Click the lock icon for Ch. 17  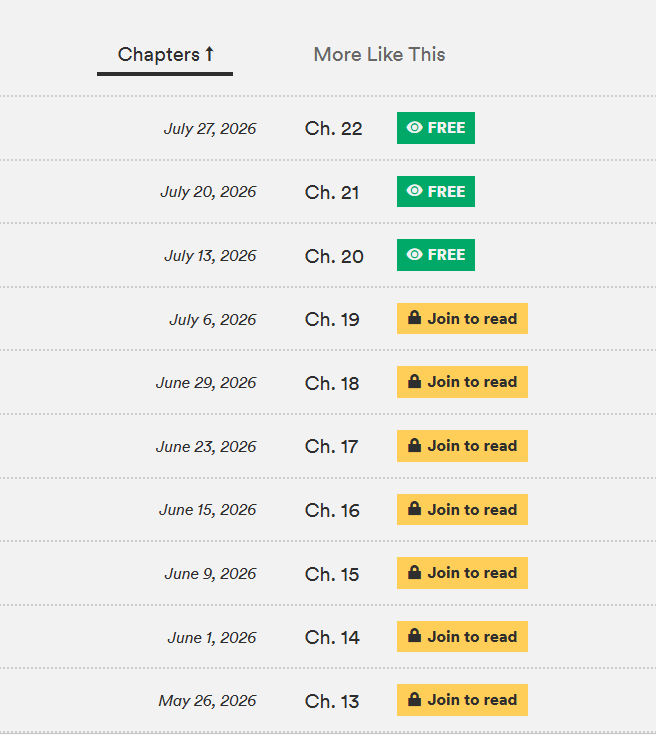coord(415,445)
